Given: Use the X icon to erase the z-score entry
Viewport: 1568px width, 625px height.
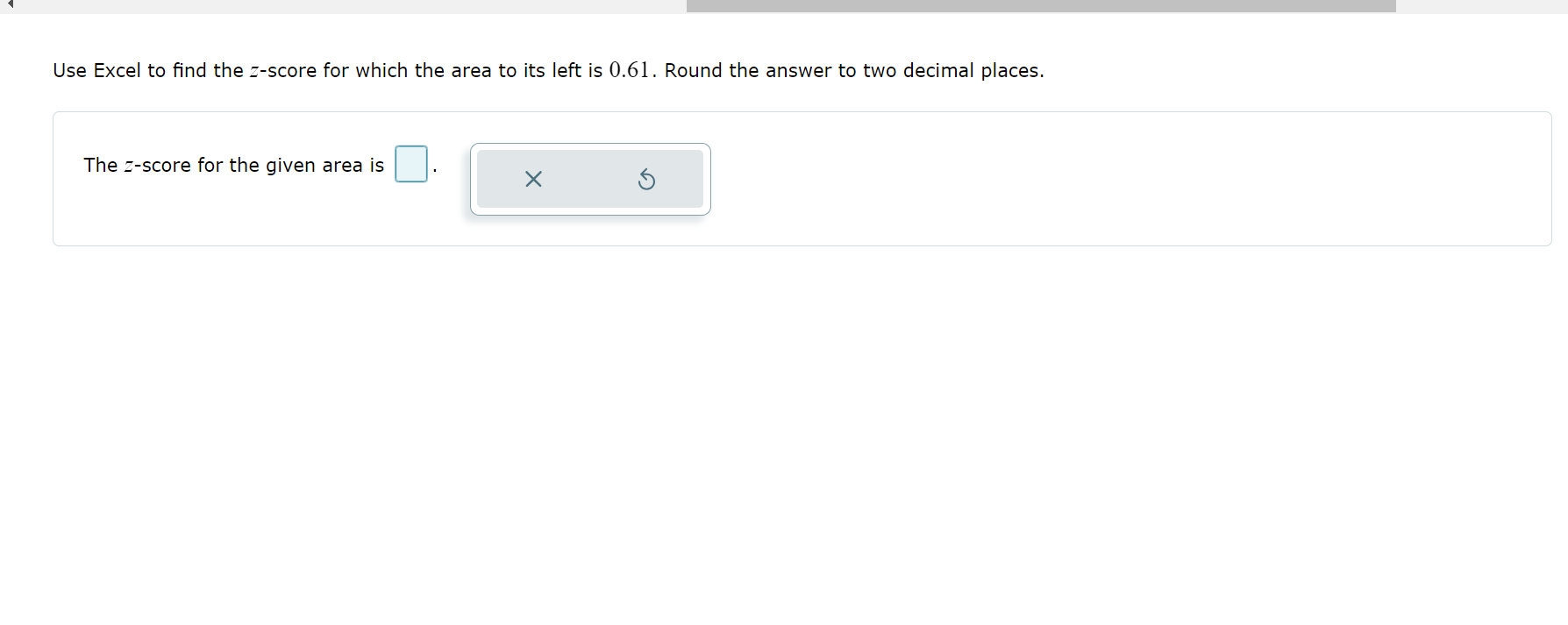Looking at the screenshot, I should click(533, 179).
